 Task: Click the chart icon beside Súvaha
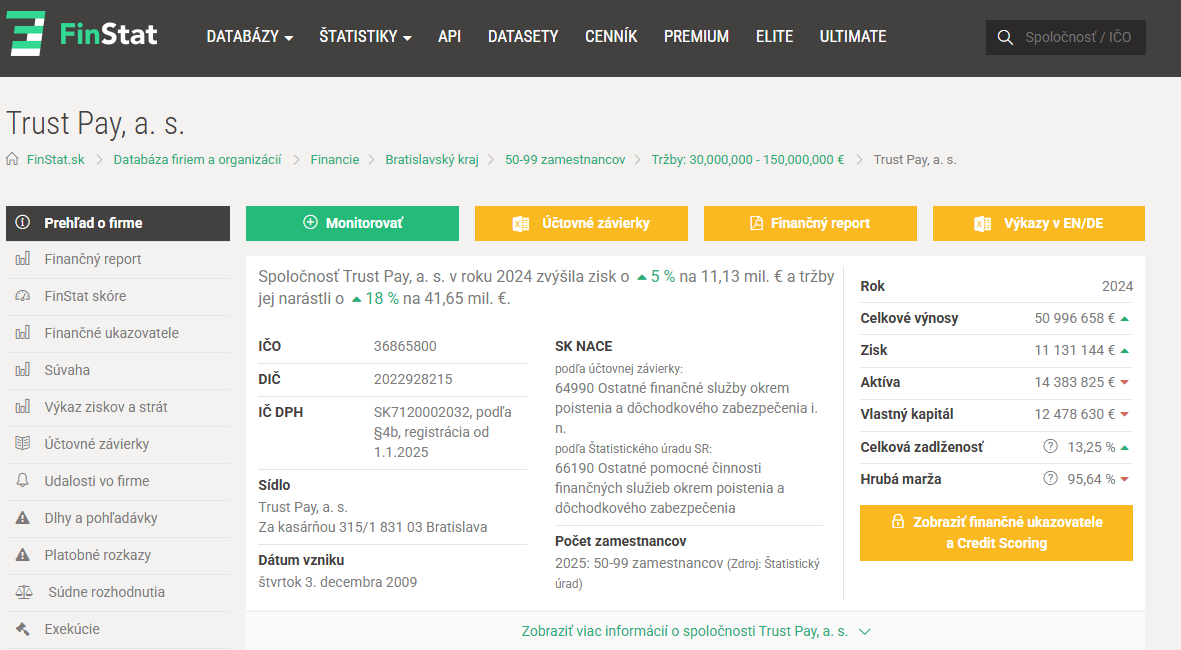[23, 370]
